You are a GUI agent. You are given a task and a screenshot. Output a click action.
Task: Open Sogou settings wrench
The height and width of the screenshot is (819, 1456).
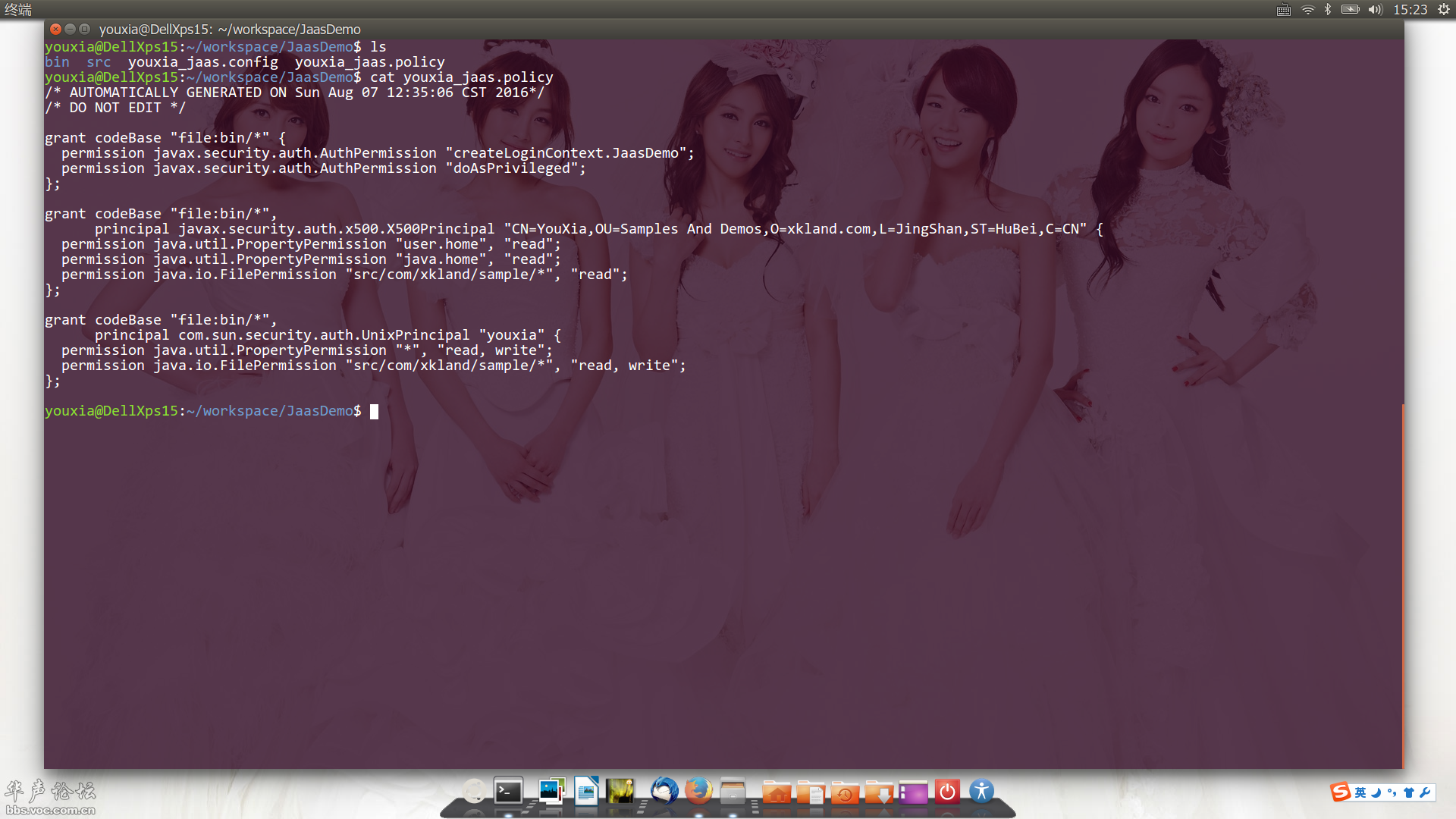(1425, 792)
